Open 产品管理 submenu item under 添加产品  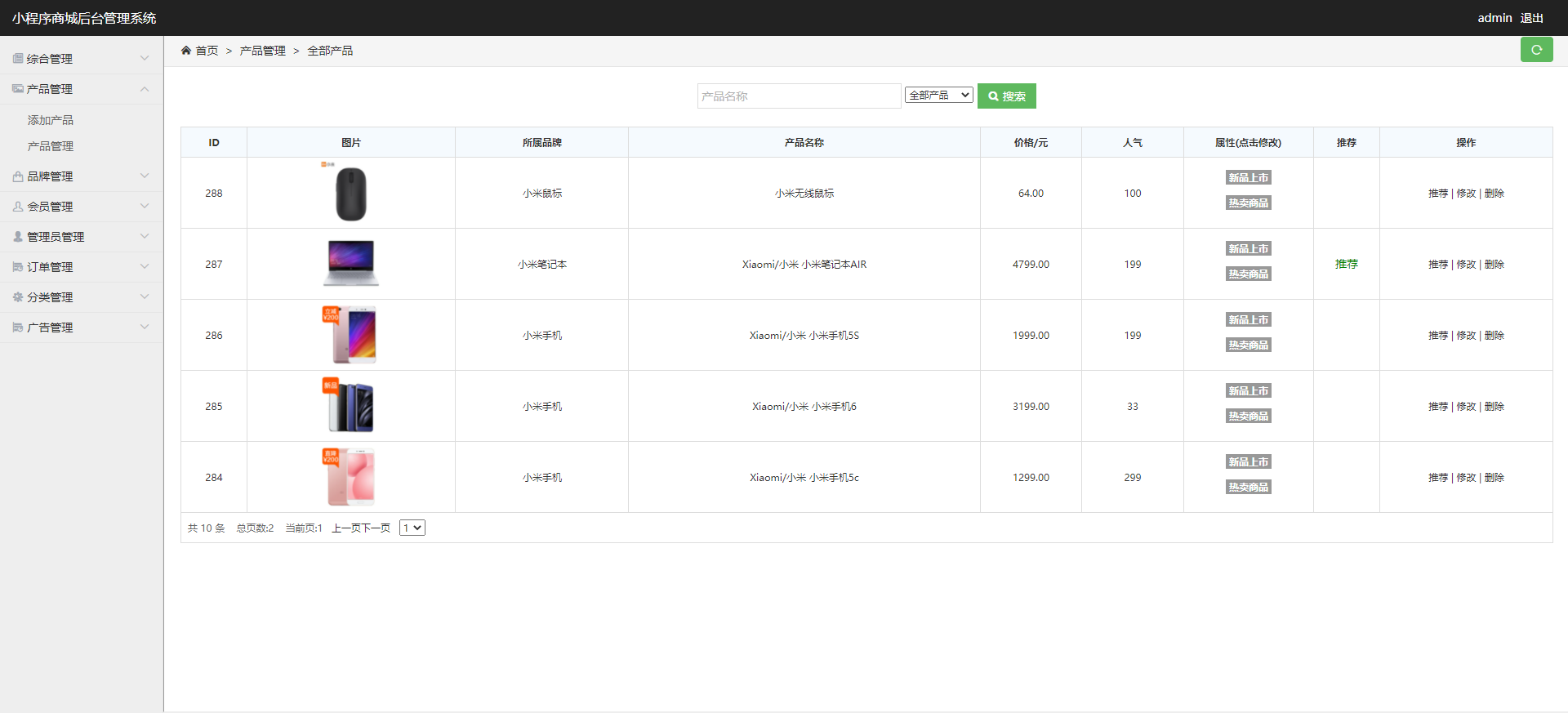(x=51, y=146)
